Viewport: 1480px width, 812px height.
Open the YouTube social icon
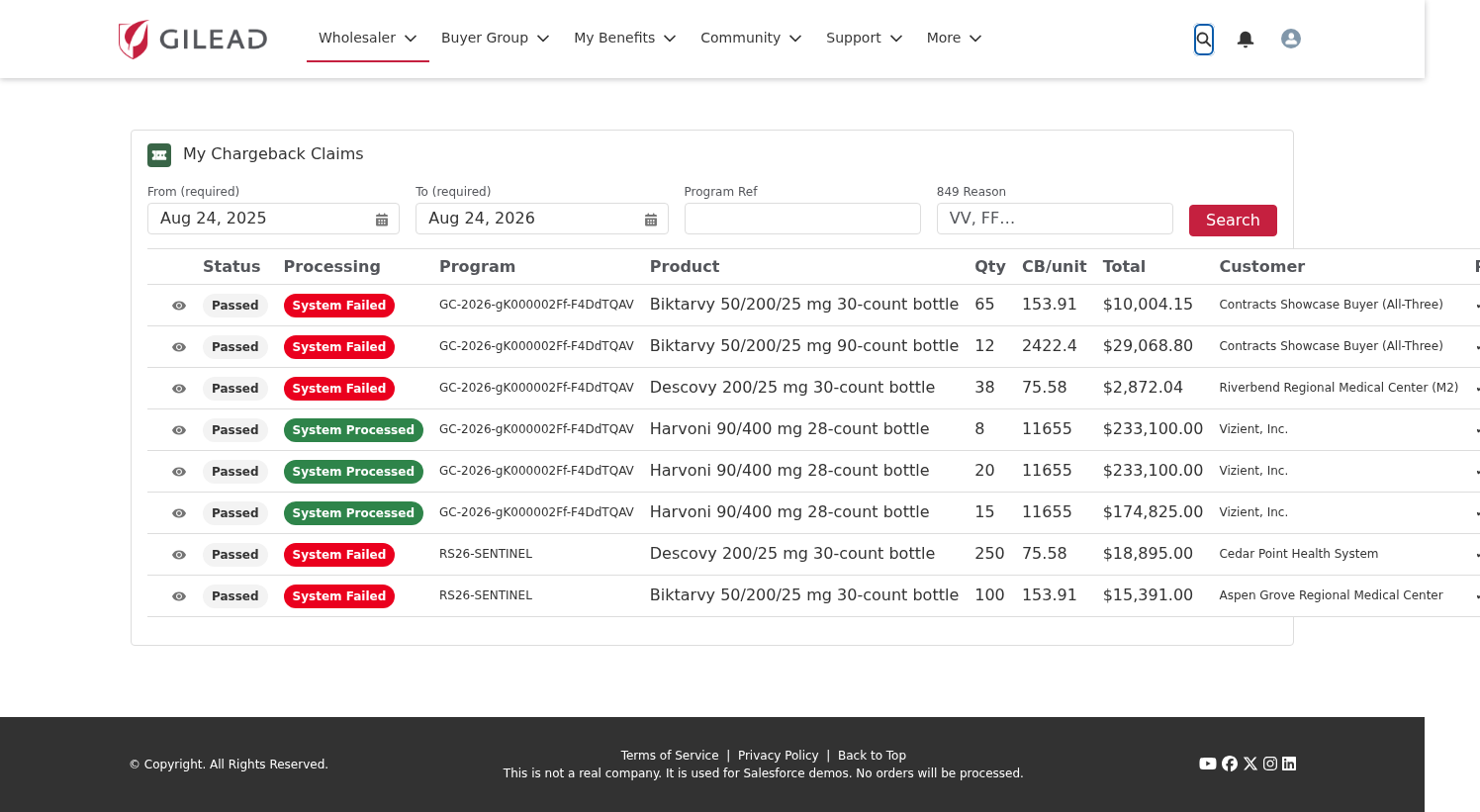[1208, 764]
